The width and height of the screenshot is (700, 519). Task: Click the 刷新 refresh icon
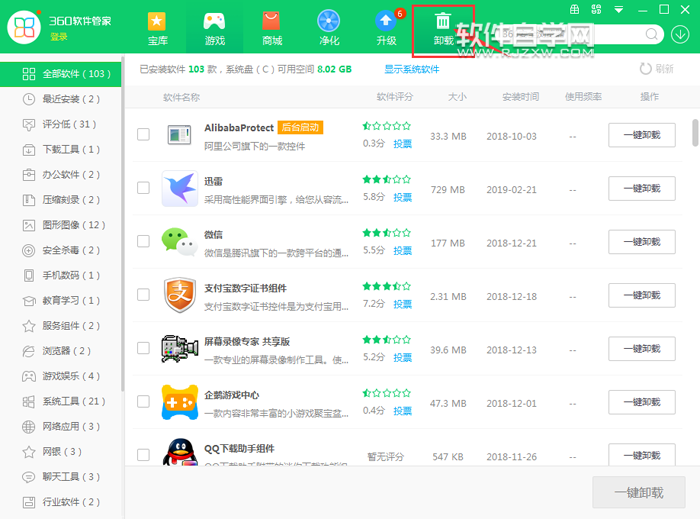(645, 69)
